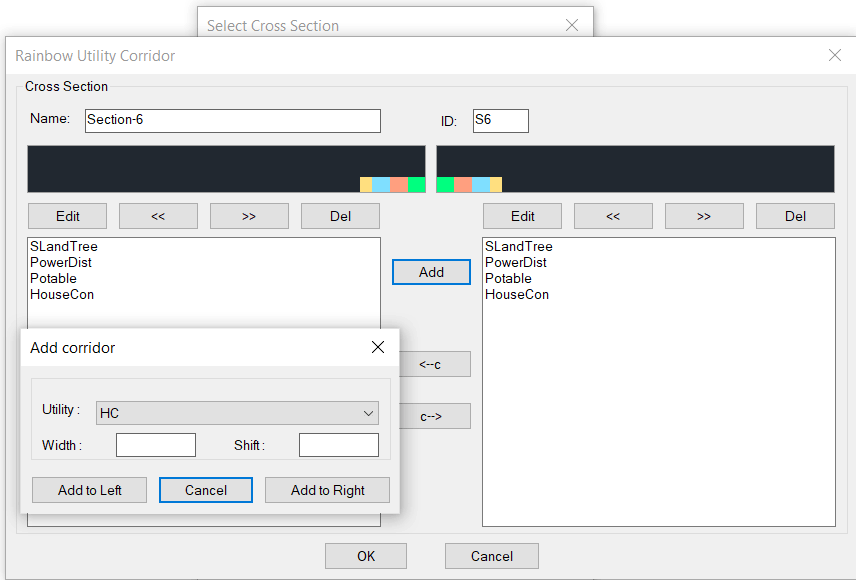
Task: Click the light blue swatch in right preview
Action: click(480, 184)
